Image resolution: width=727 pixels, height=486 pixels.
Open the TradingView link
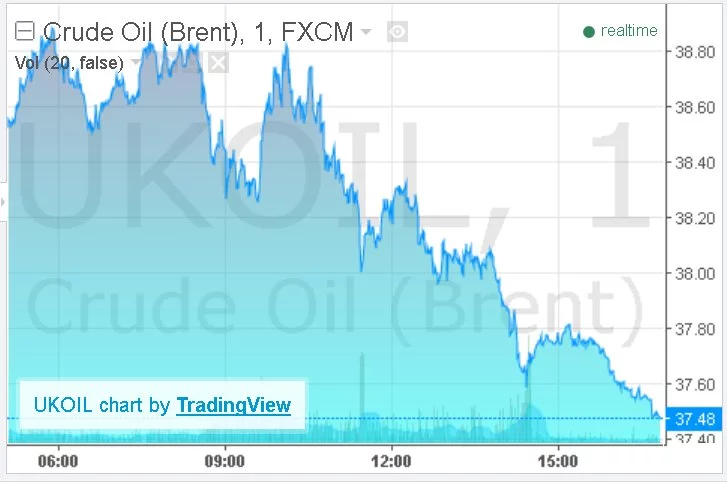tap(233, 405)
